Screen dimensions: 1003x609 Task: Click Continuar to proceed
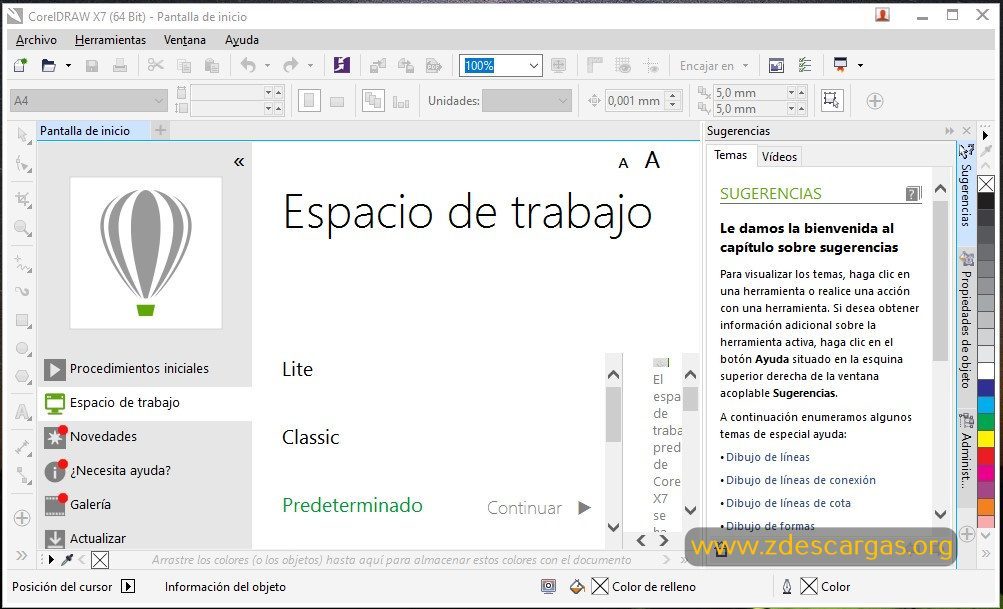click(539, 508)
